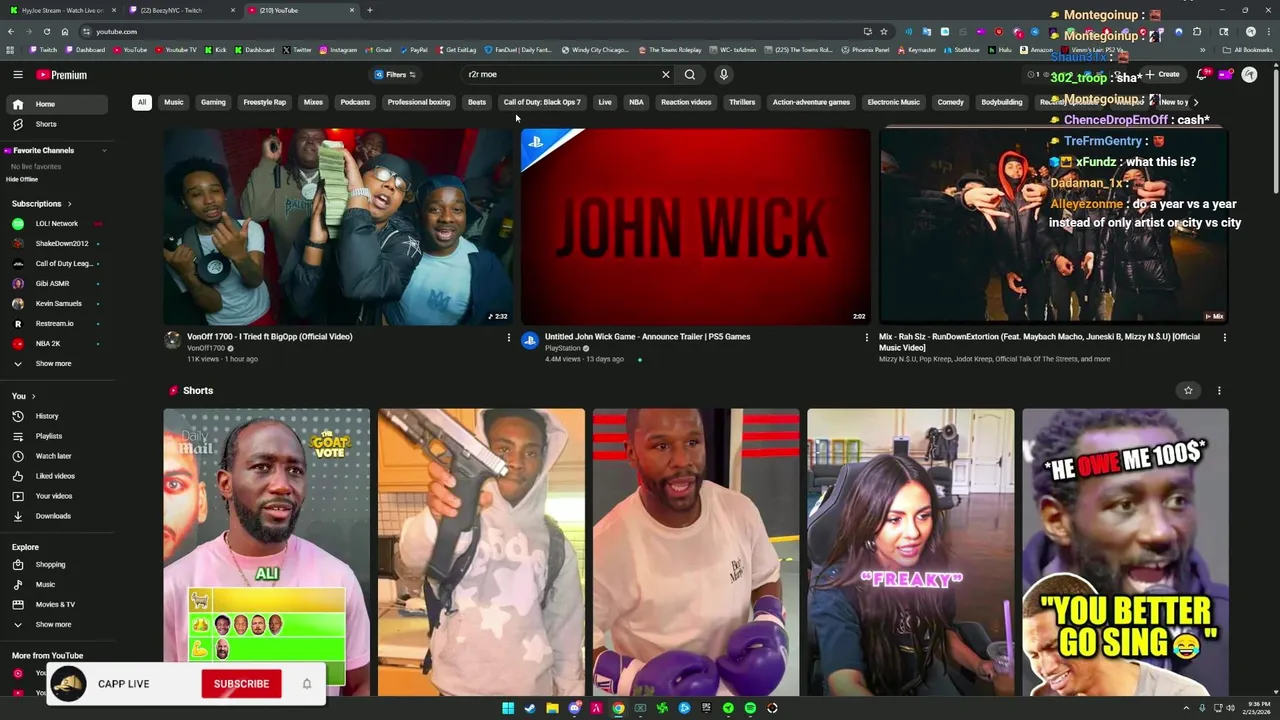The width and height of the screenshot is (1280, 720).
Task: Expand the Subscriptions header chevron
Action: coord(69,204)
